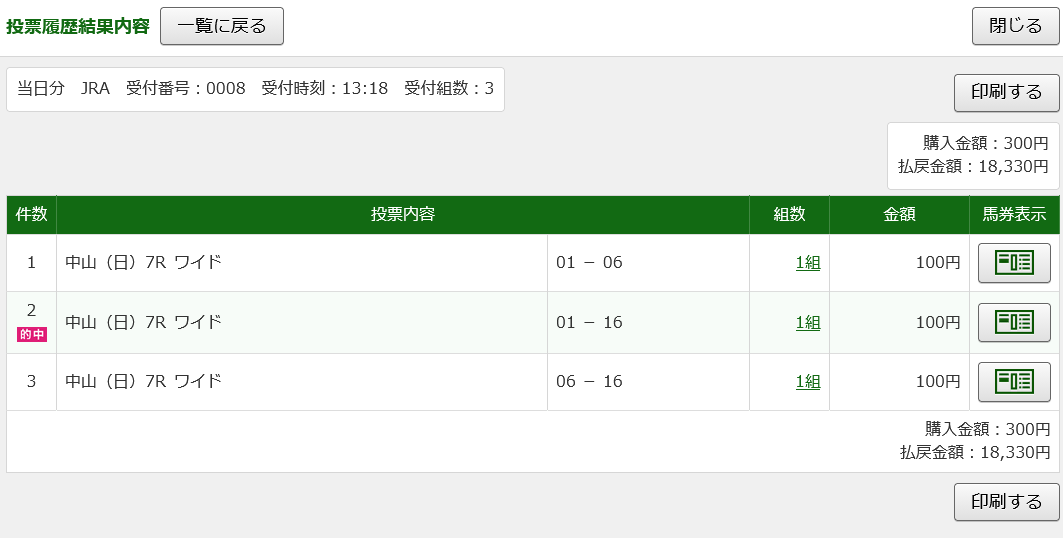The width and height of the screenshot is (1063, 538).
Task: Show betting ticket for 01-06 wide bet
Action: point(1013,263)
